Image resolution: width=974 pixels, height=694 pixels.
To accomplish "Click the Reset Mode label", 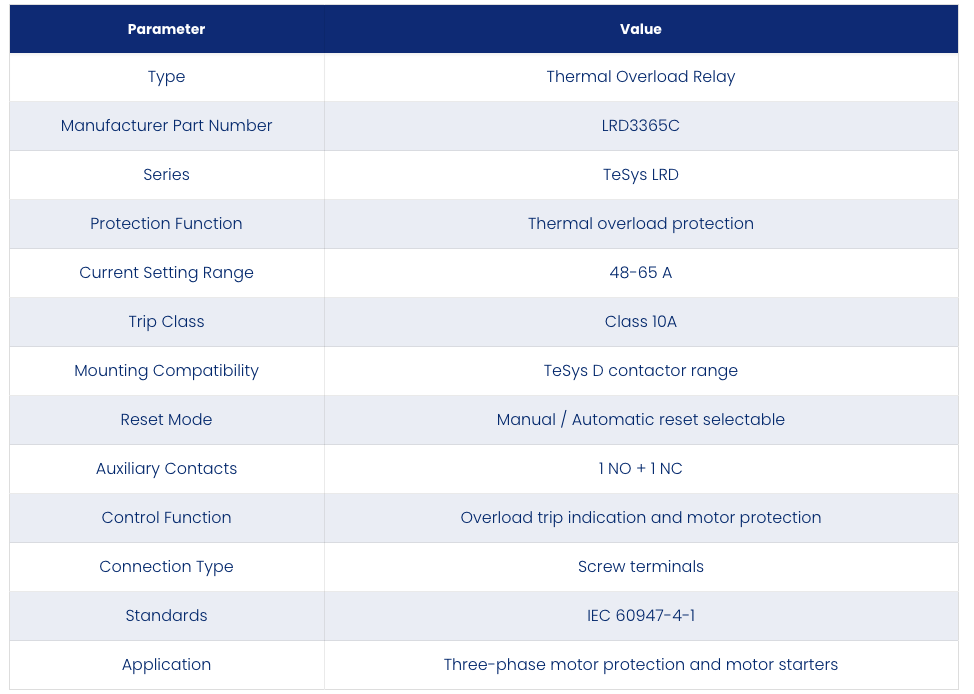I will pos(166,420).
